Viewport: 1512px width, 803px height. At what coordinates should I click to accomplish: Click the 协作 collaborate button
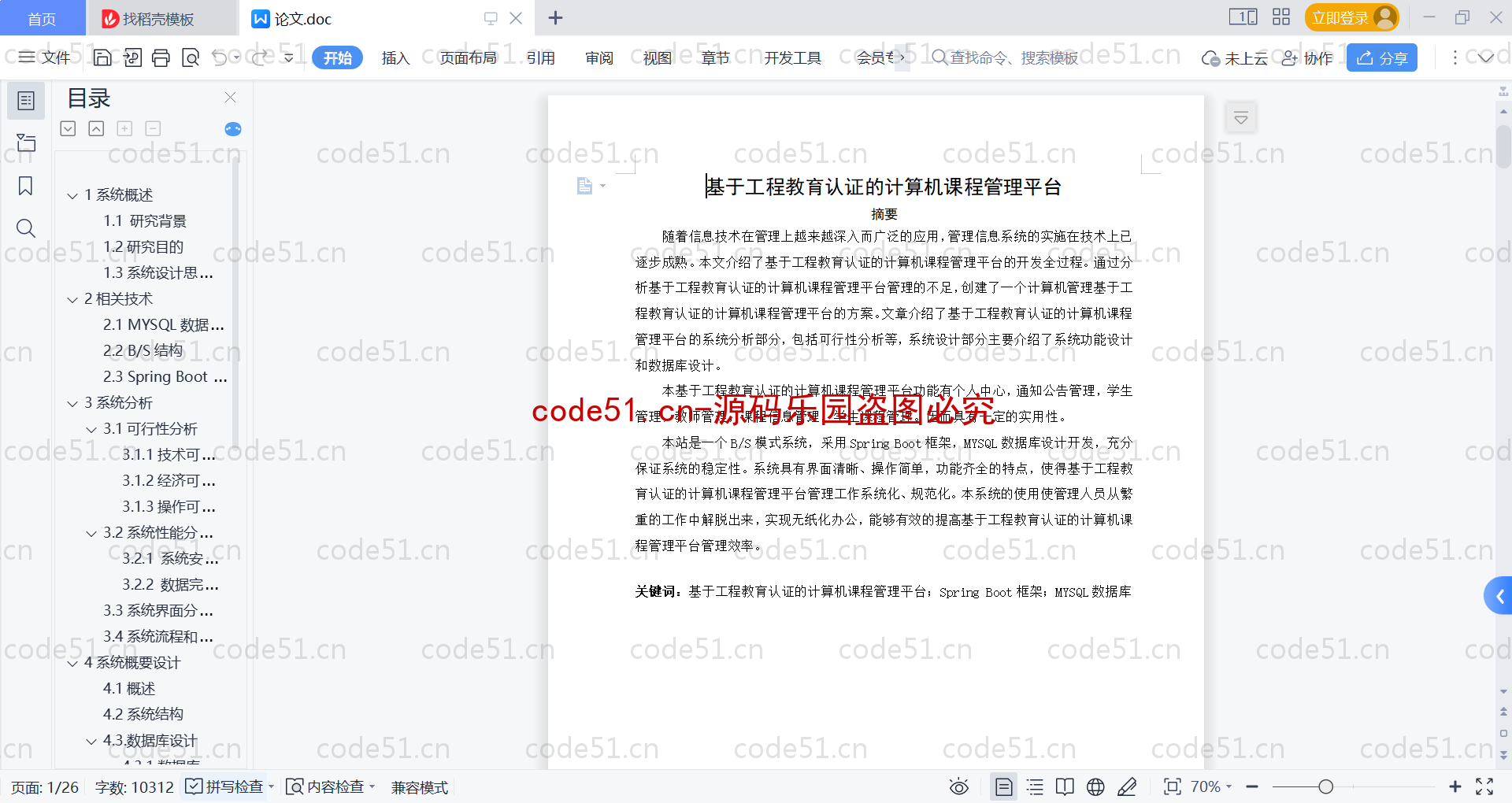coord(1307,57)
